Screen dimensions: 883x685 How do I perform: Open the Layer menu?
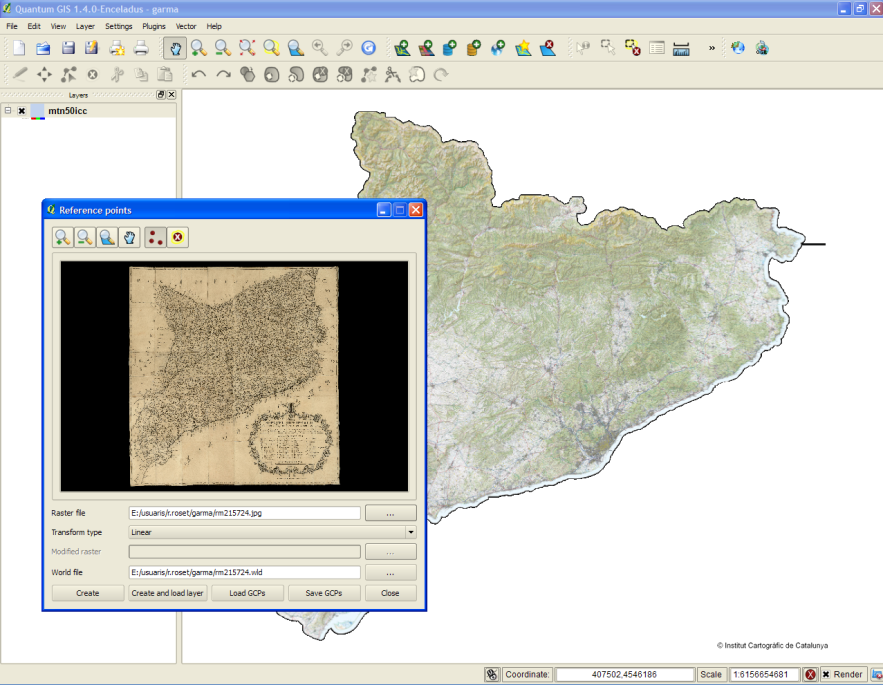click(x=85, y=26)
